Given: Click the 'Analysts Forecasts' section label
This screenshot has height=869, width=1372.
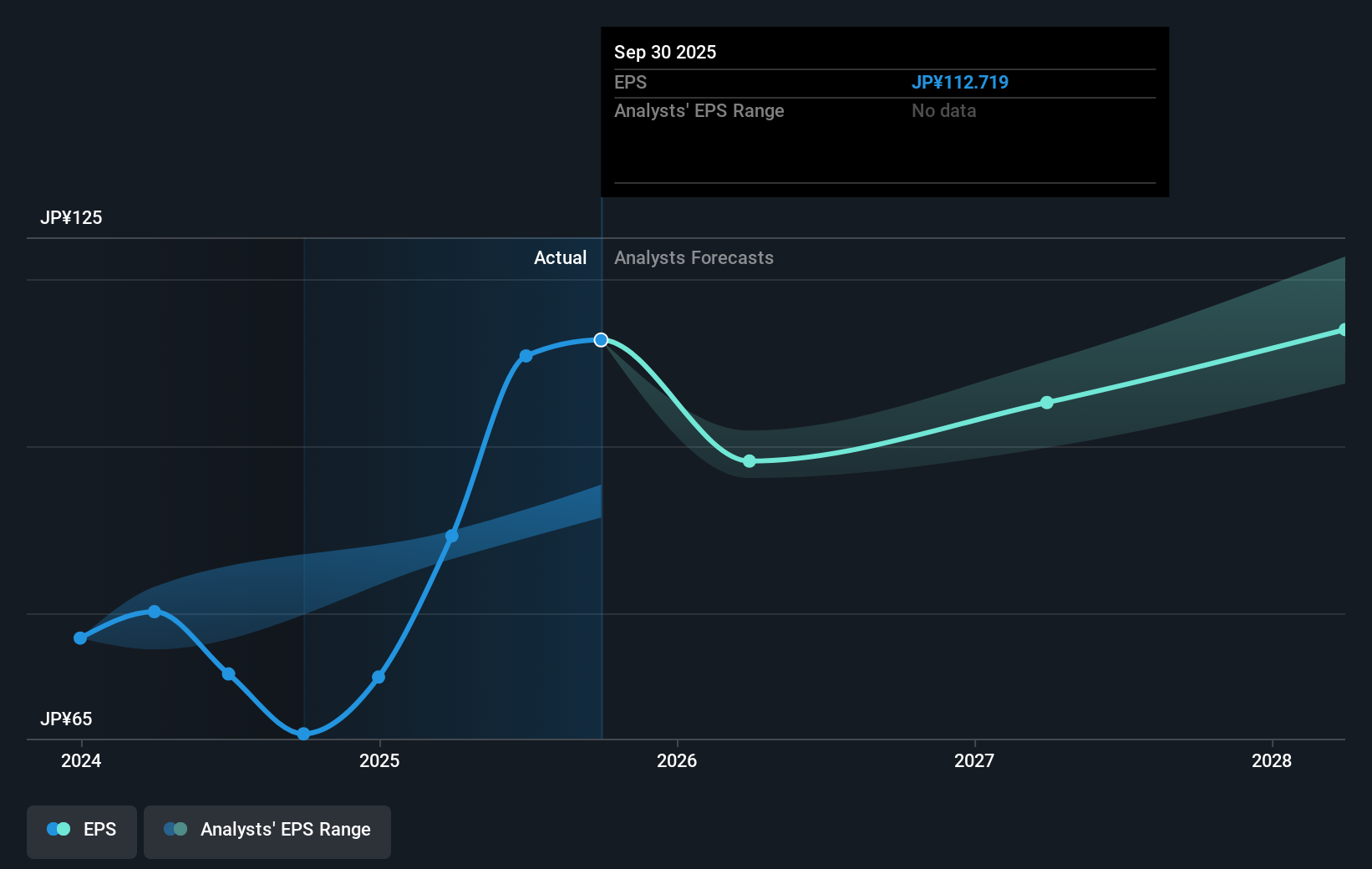Looking at the screenshot, I should click(x=694, y=257).
